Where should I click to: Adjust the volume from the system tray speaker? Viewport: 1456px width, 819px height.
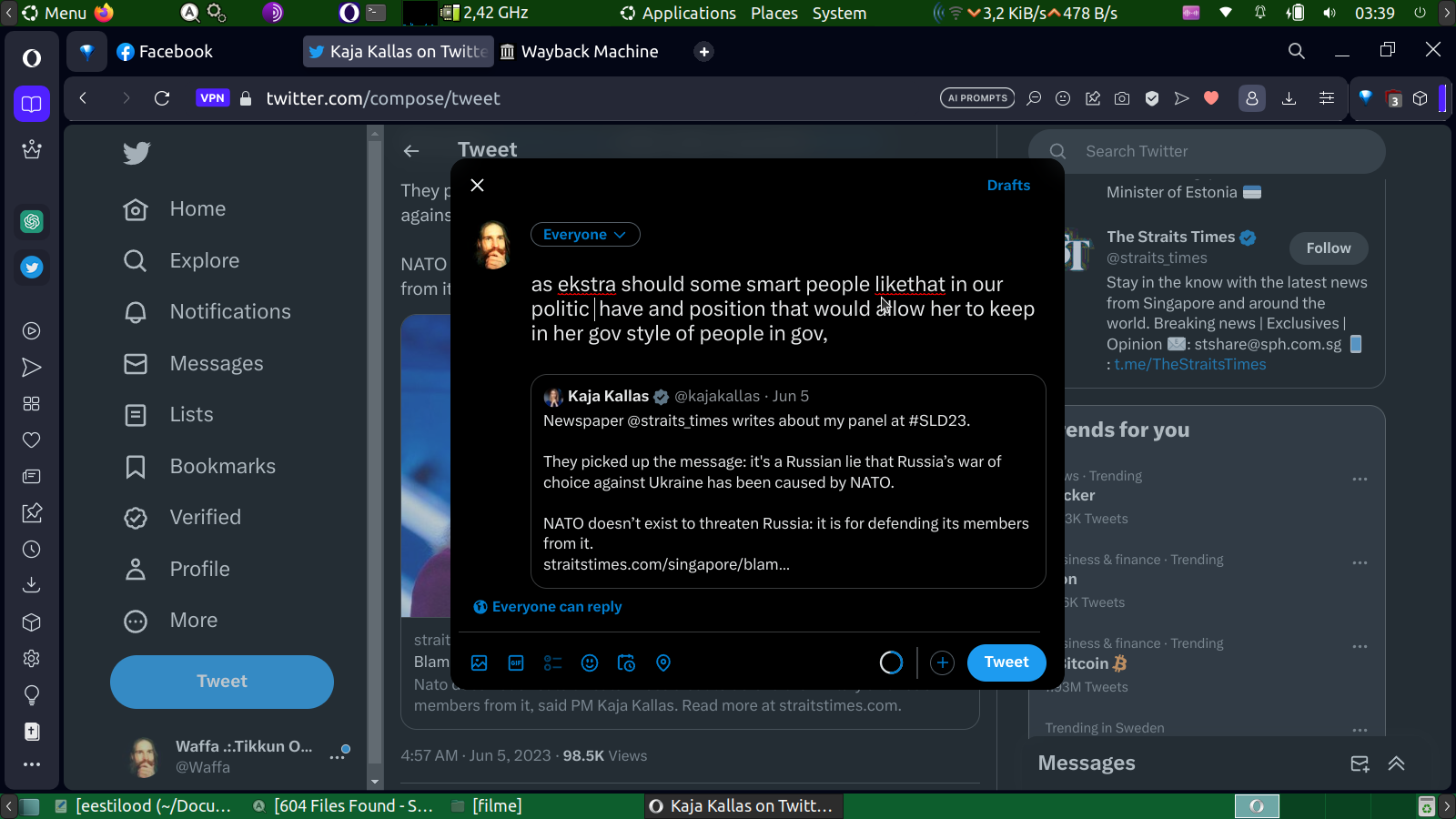pyautogui.click(x=1330, y=13)
